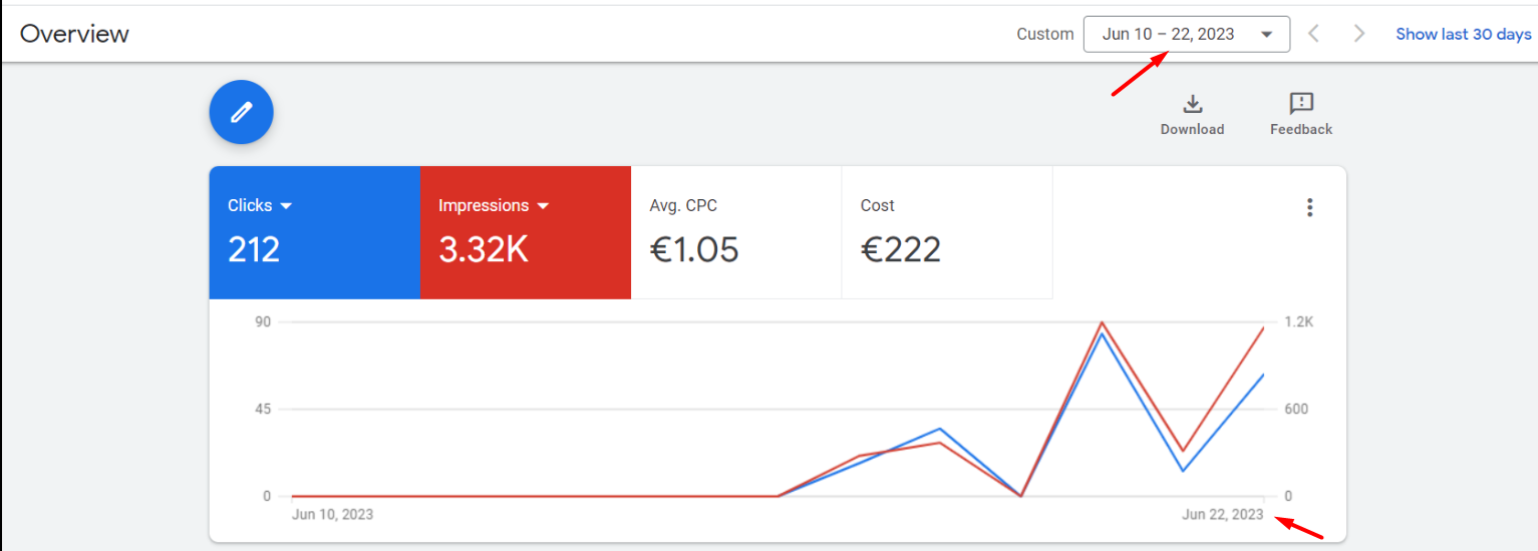The height and width of the screenshot is (551, 1538).
Task: Click the Custom date range label
Action: pos(1045,34)
